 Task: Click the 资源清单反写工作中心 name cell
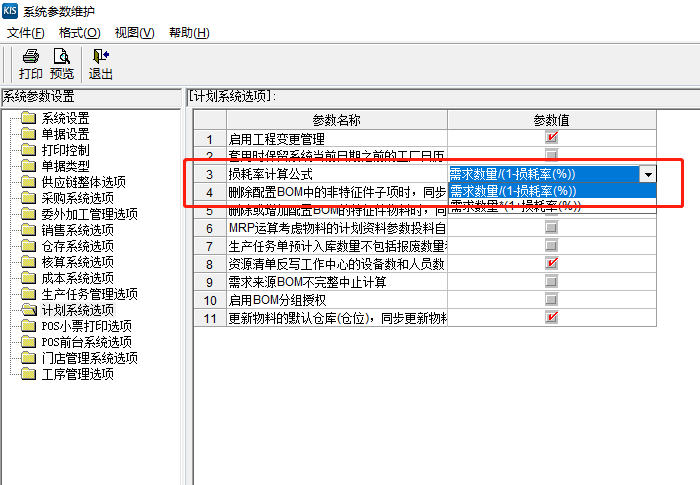coord(337,264)
